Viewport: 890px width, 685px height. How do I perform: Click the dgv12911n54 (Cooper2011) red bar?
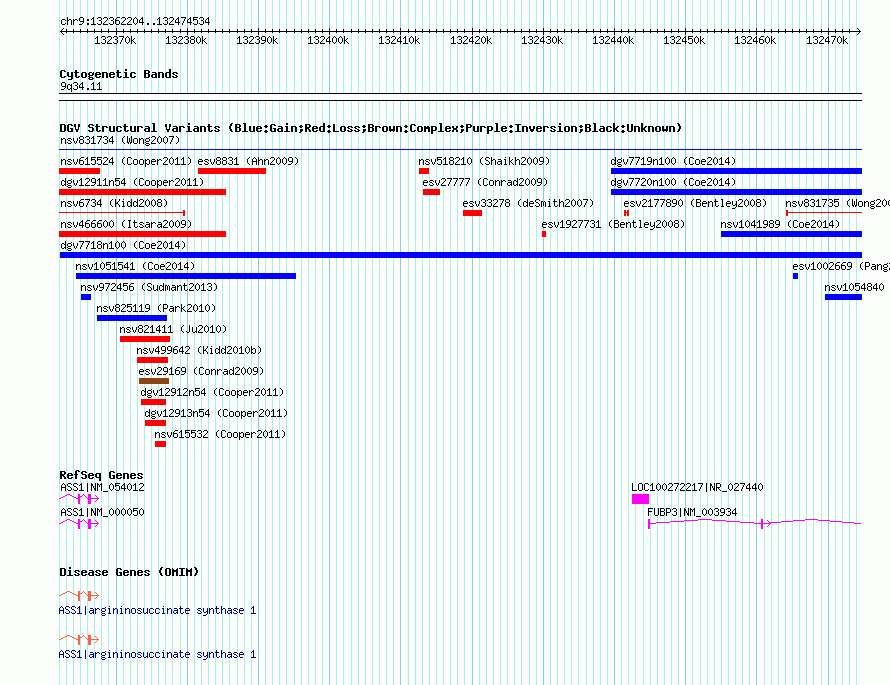pos(142,192)
